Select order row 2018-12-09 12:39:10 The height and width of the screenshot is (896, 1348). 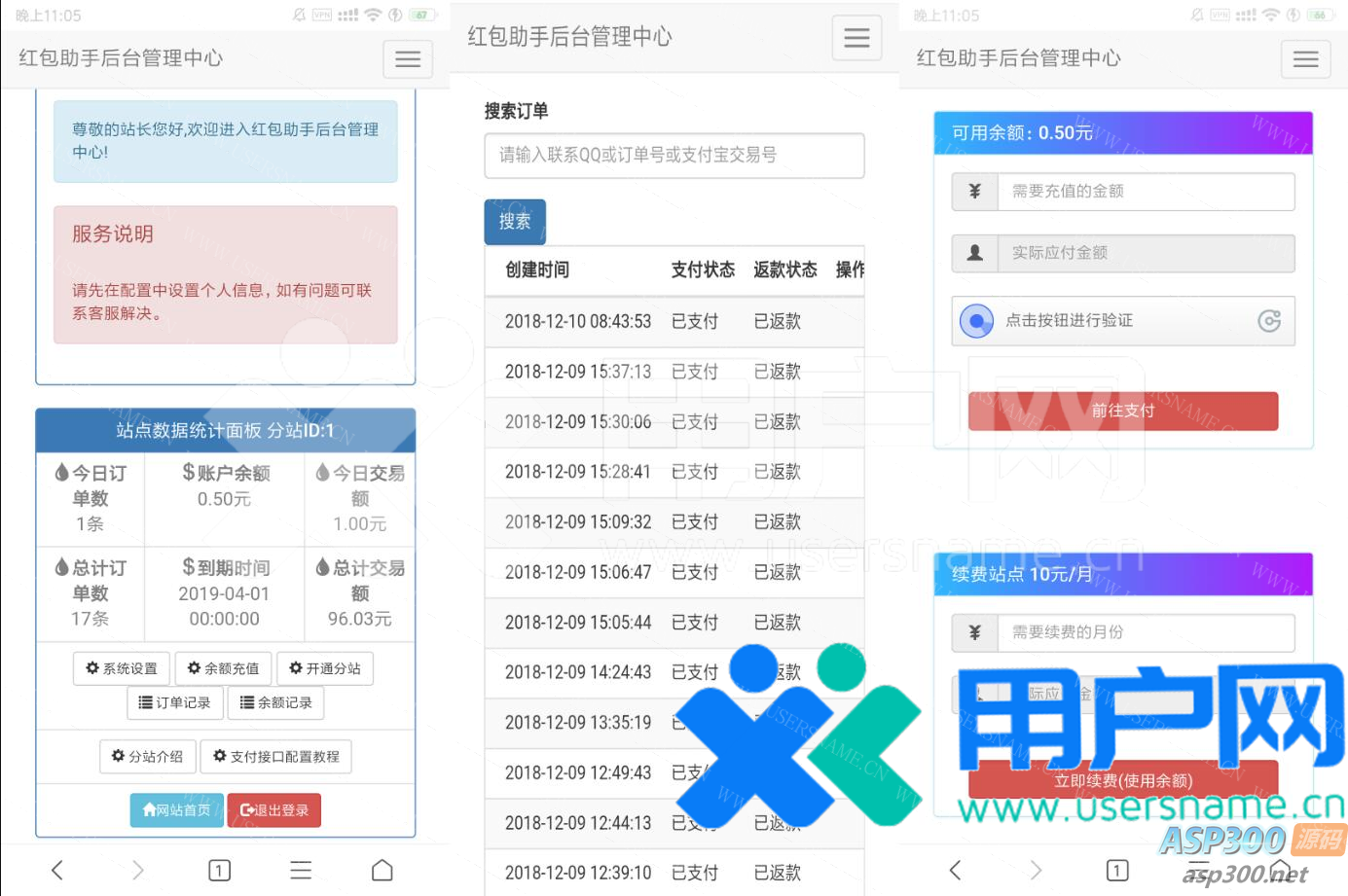click(x=674, y=873)
